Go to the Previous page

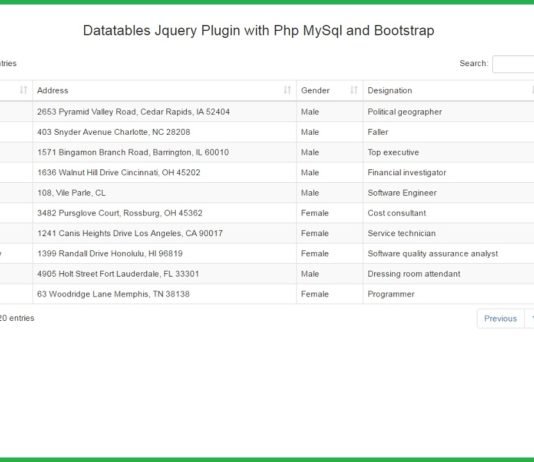500,319
